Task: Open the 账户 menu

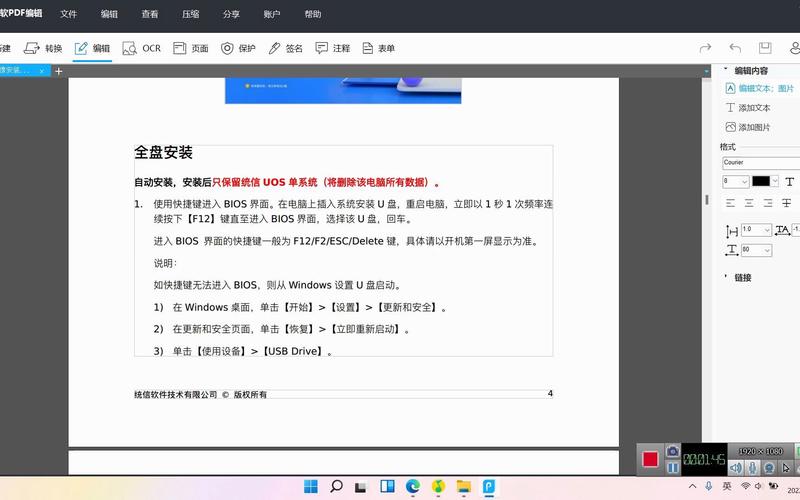Action: pos(272,14)
